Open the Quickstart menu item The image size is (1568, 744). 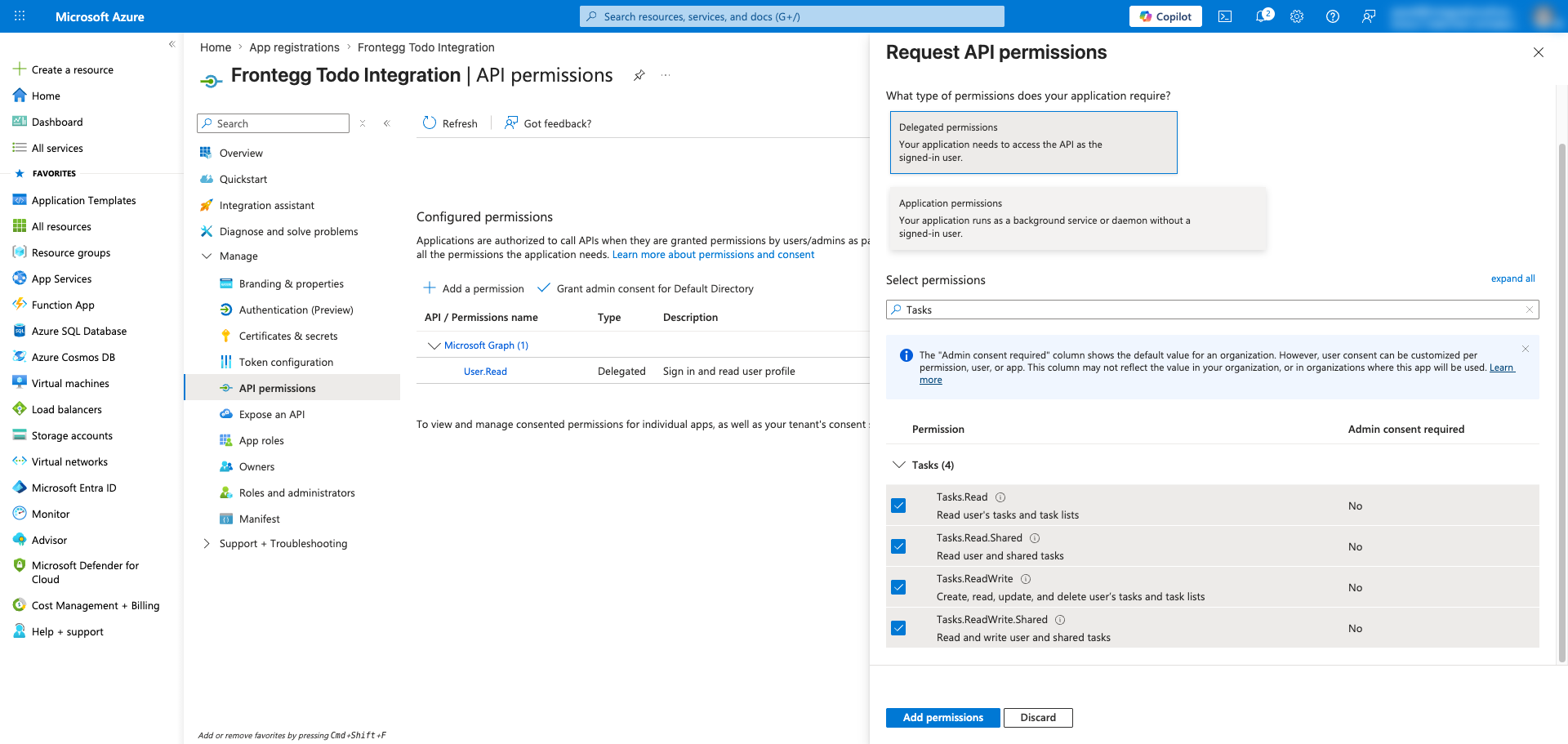243,179
